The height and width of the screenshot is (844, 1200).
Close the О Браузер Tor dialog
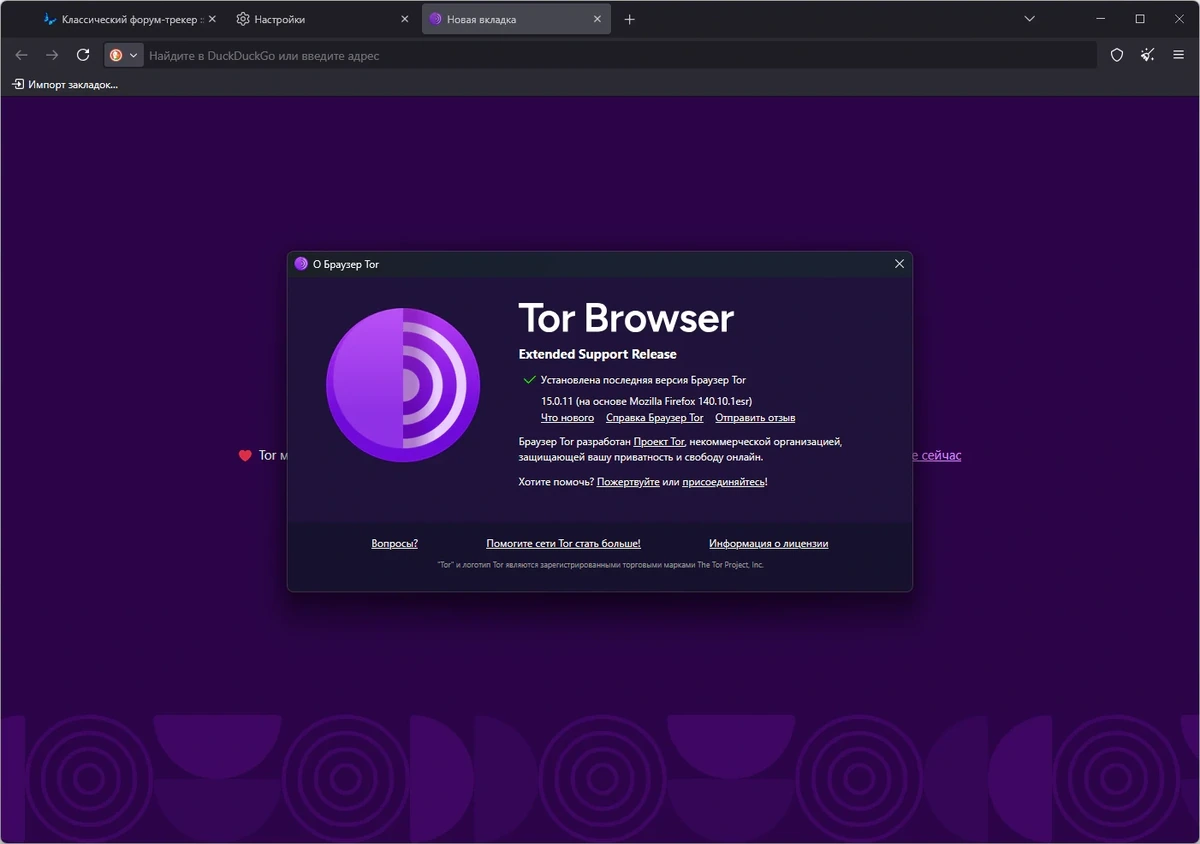(x=899, y=264)
